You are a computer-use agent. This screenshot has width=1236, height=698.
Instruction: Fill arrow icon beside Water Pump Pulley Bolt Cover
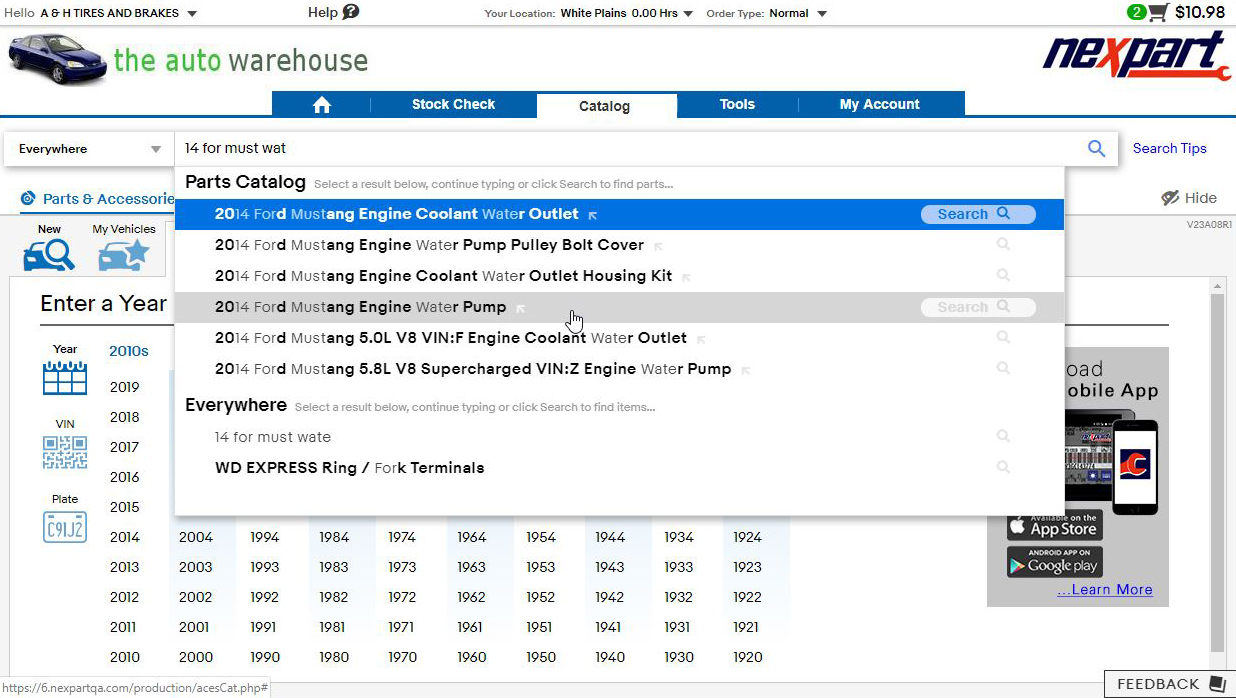click(658, 246)
